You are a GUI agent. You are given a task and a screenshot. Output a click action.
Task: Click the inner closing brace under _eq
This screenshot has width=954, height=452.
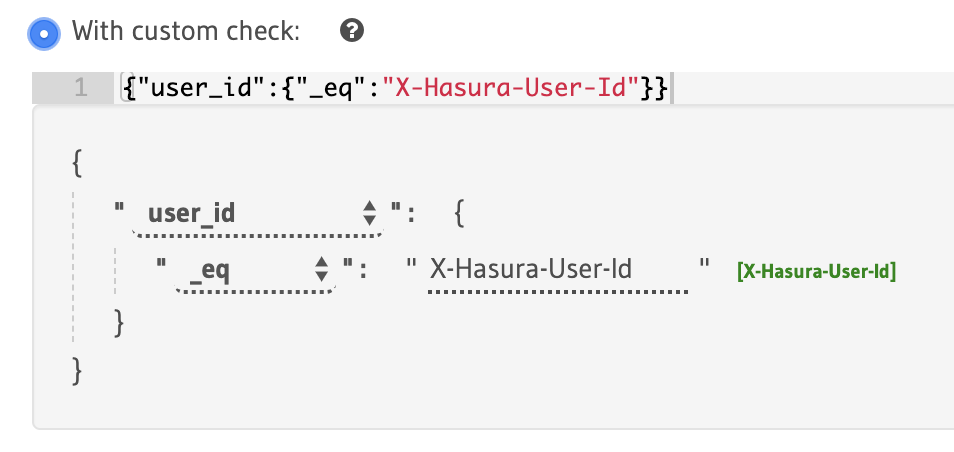[x=119, y=323]
